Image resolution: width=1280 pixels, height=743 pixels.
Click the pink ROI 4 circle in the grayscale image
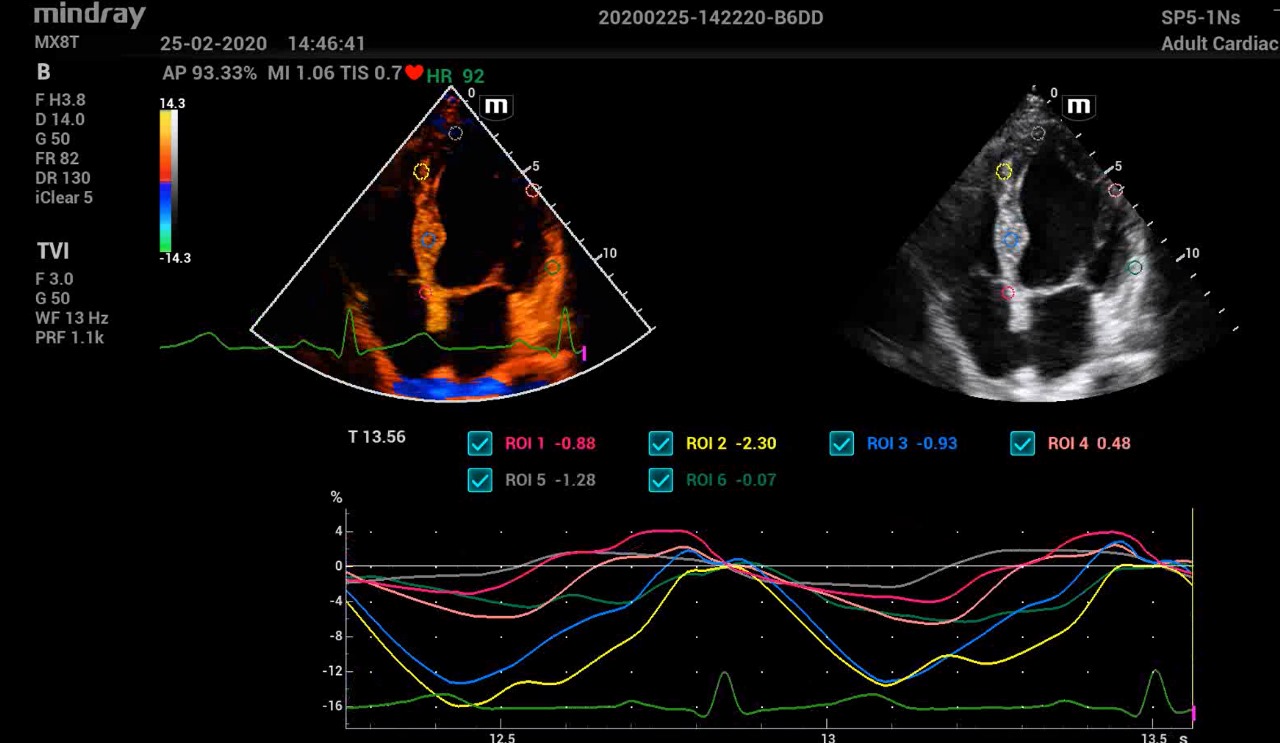coord(1115,190)
